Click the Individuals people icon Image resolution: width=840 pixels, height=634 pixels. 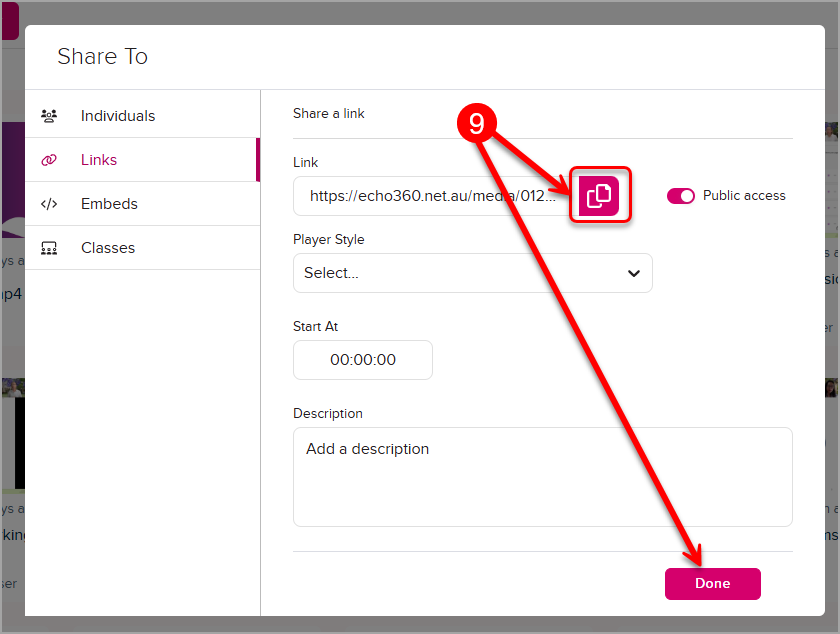pyautogui.click(x=48, y=116)
